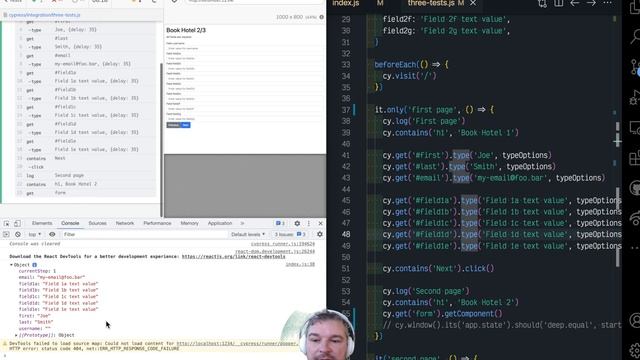The height and width of the screenshot is (360, 640).
Task: Open console settings gear icon
Action: (x=320, y=235)
